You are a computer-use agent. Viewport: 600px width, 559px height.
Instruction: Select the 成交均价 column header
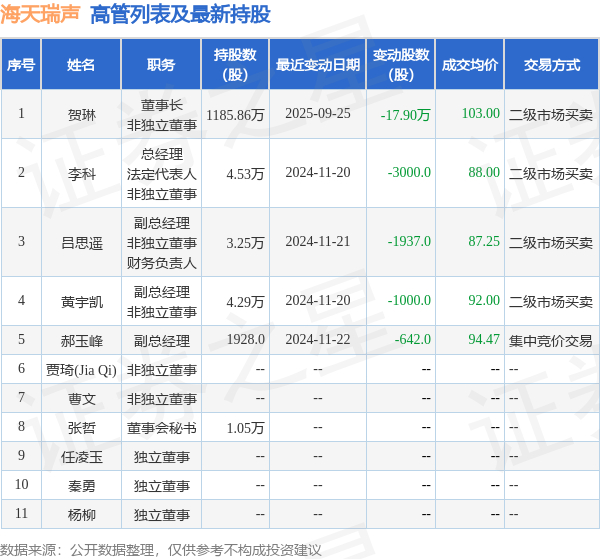click(x=470, y=64)
